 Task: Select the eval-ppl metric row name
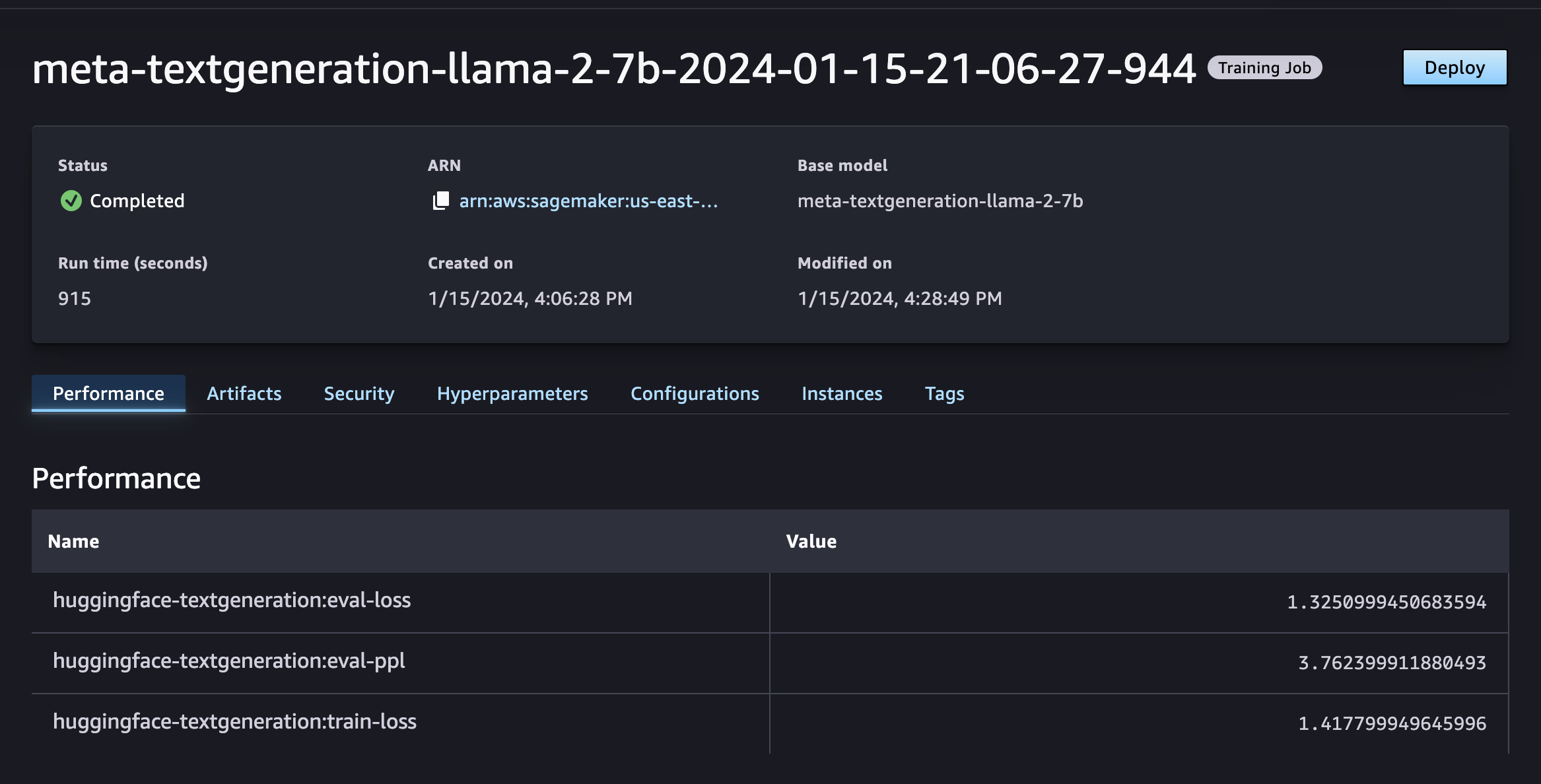pyautogui.click(x=228, y=661)
